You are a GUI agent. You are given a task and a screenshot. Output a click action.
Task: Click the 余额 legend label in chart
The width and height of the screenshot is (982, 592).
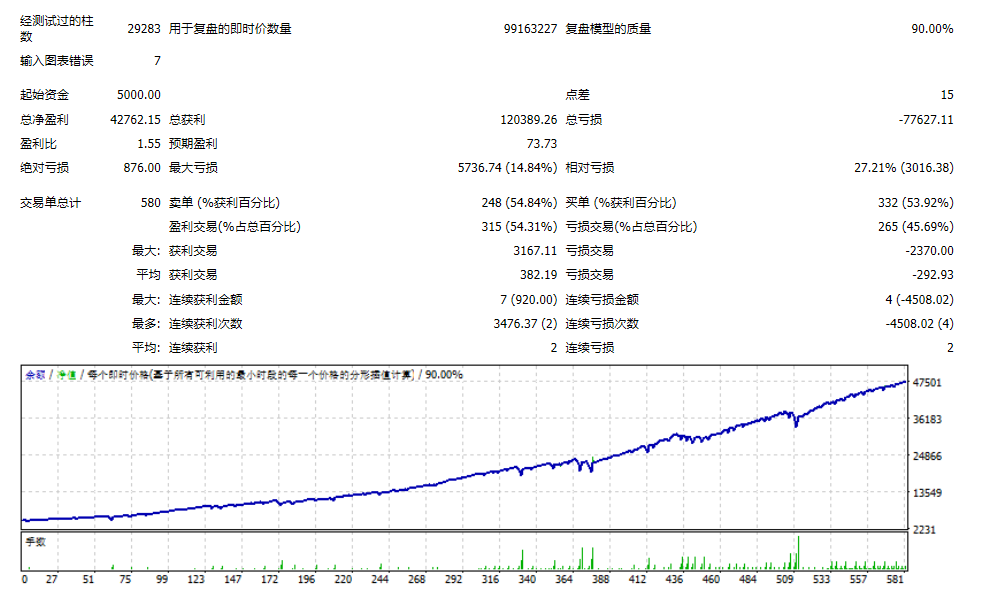coord(35,375)
